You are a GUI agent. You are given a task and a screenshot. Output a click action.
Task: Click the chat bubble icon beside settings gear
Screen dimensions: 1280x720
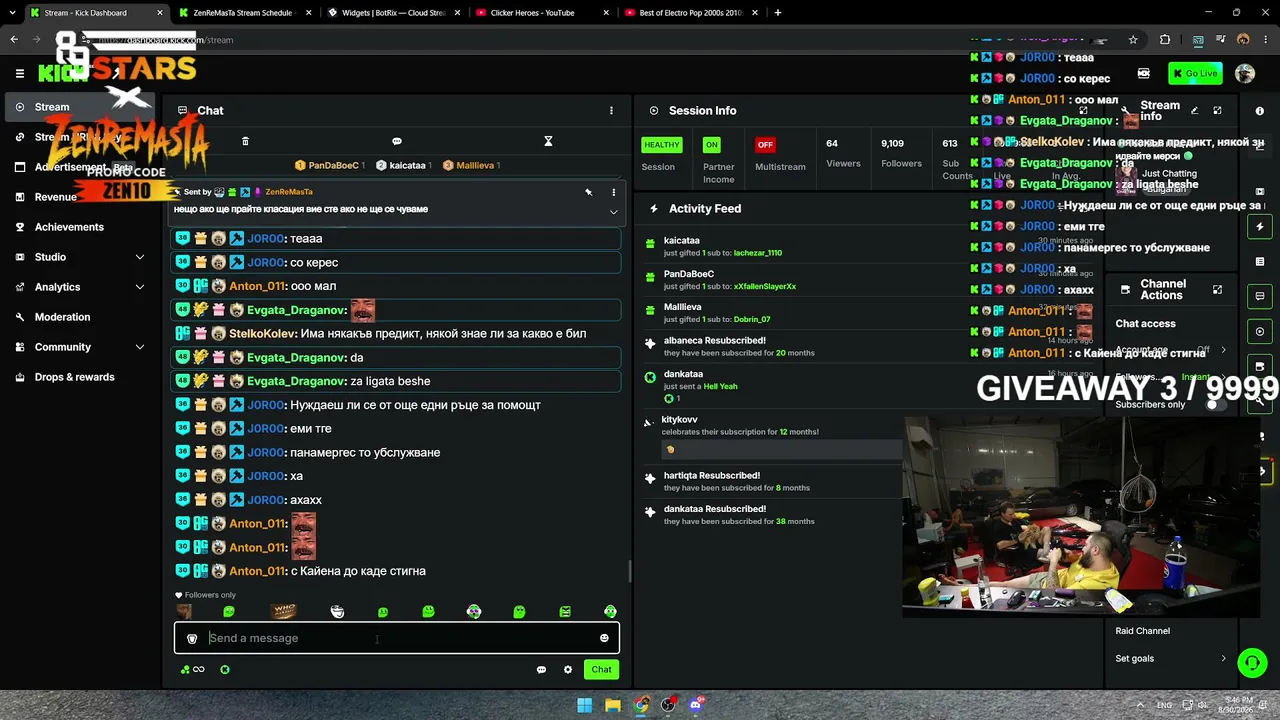541,670
